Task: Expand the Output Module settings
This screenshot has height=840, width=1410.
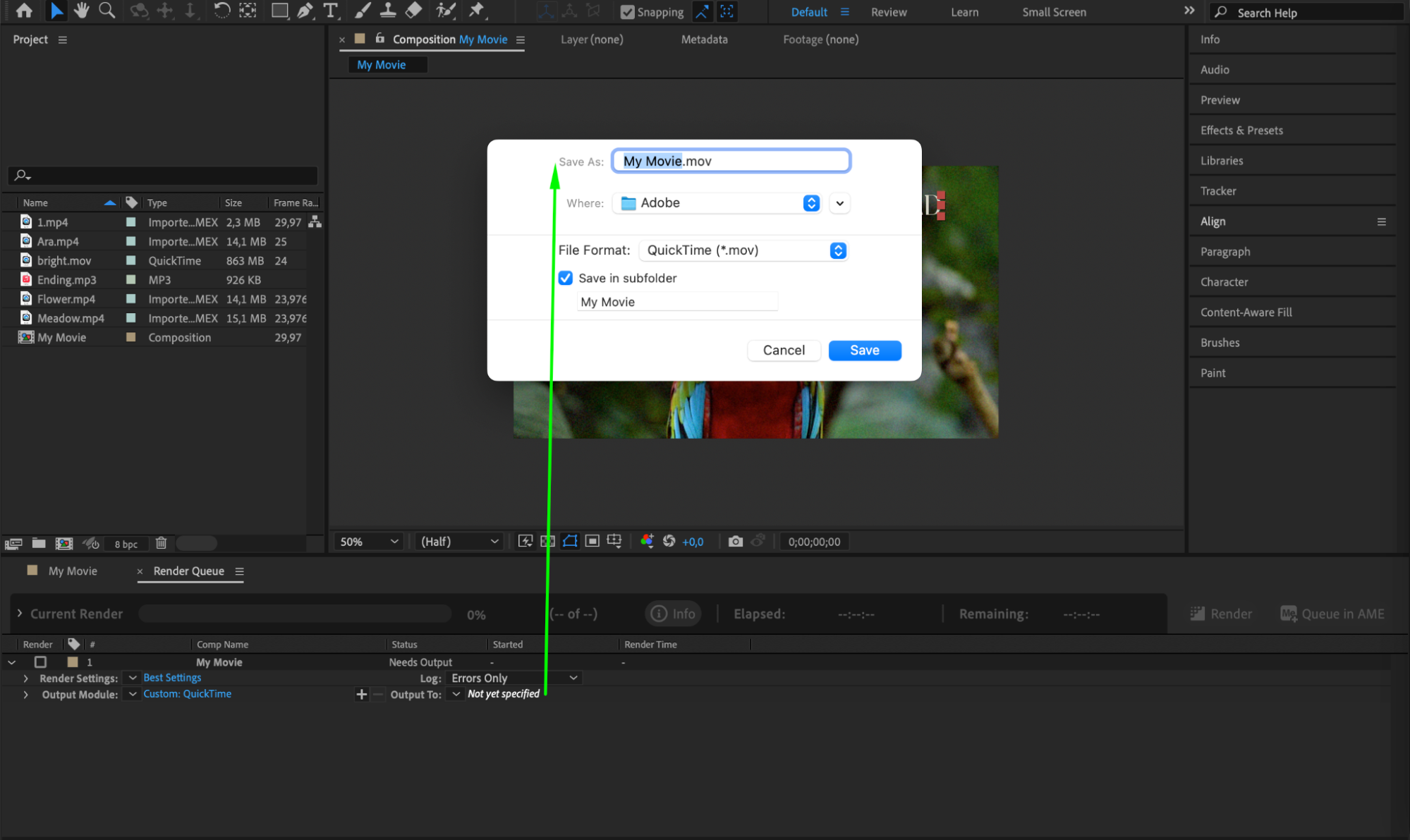Action: (x=26, y=694)
